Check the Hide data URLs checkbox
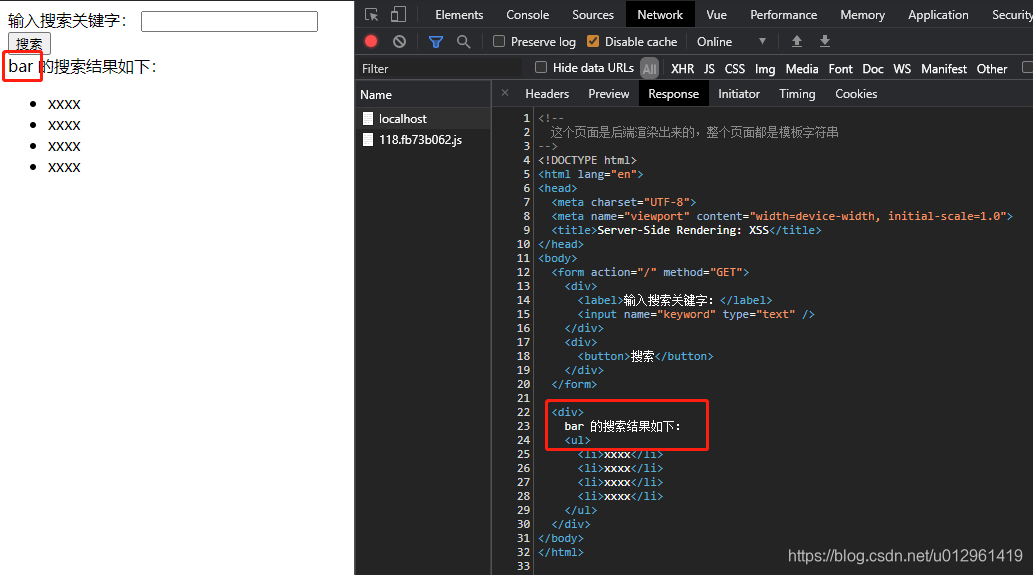 coord(541,67)
